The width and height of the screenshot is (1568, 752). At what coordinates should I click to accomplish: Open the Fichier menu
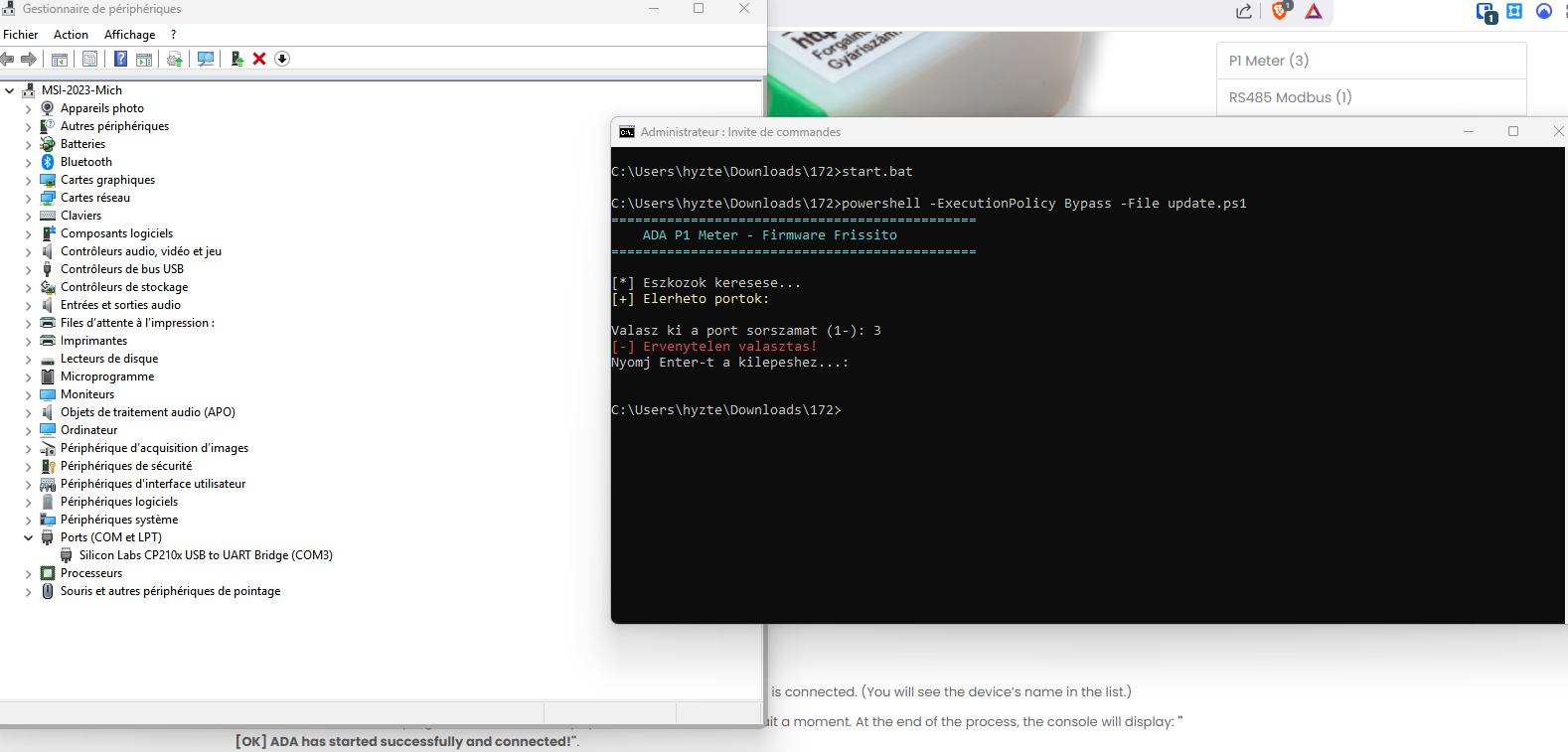21,35
